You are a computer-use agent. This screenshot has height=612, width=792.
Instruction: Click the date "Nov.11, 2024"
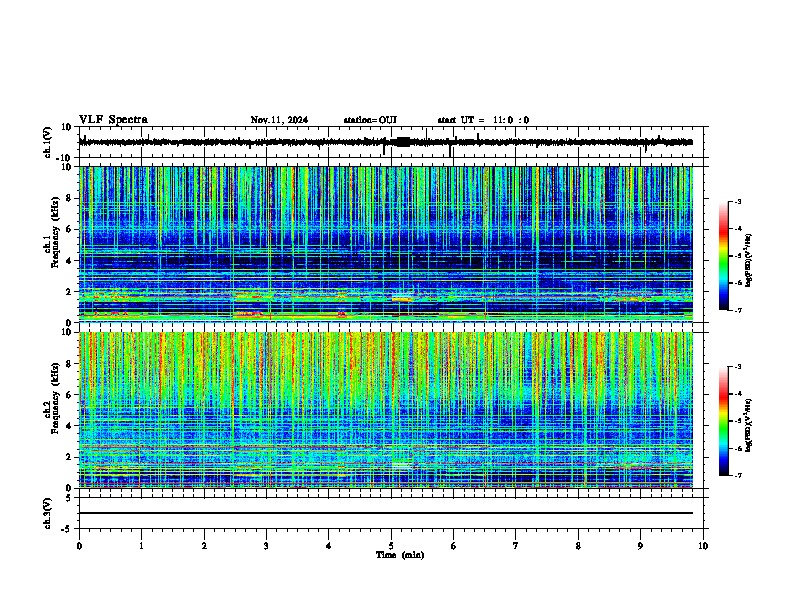click(279, 120)
